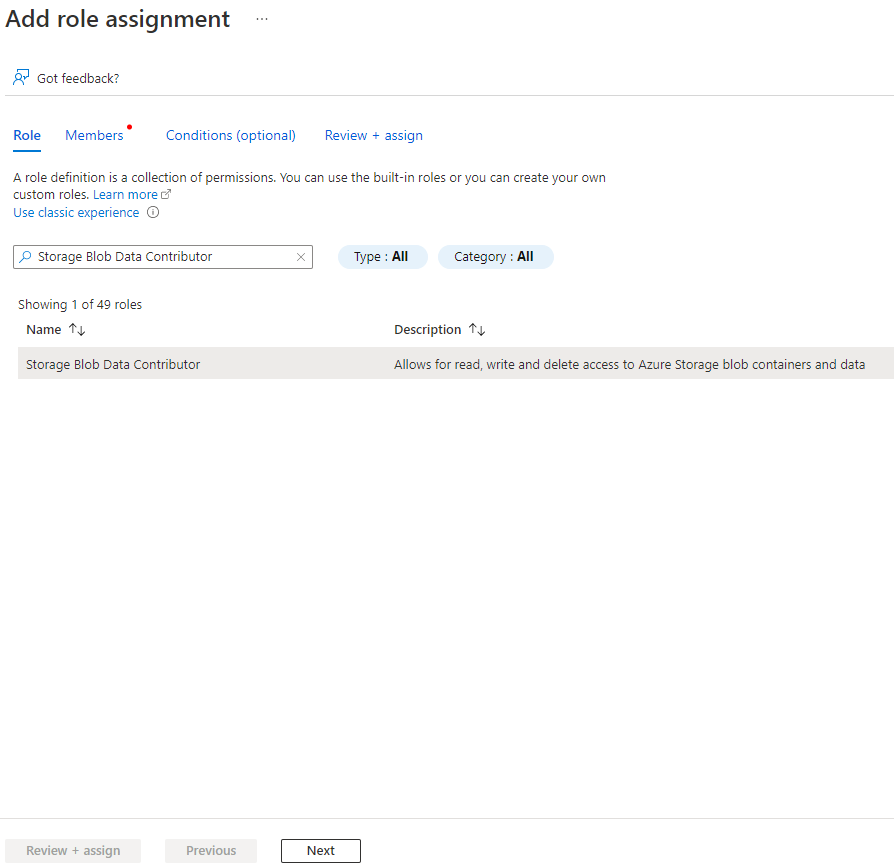Click the Next button
The height and width of the screenshot is (867, 894).
point(320,851)
